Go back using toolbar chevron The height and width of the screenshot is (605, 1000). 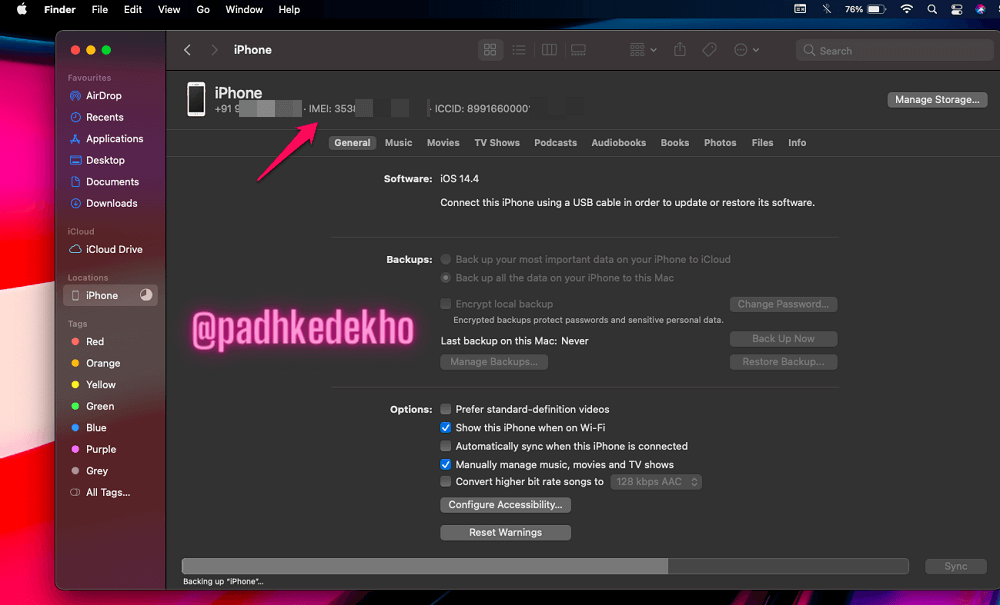click(188, 50)
